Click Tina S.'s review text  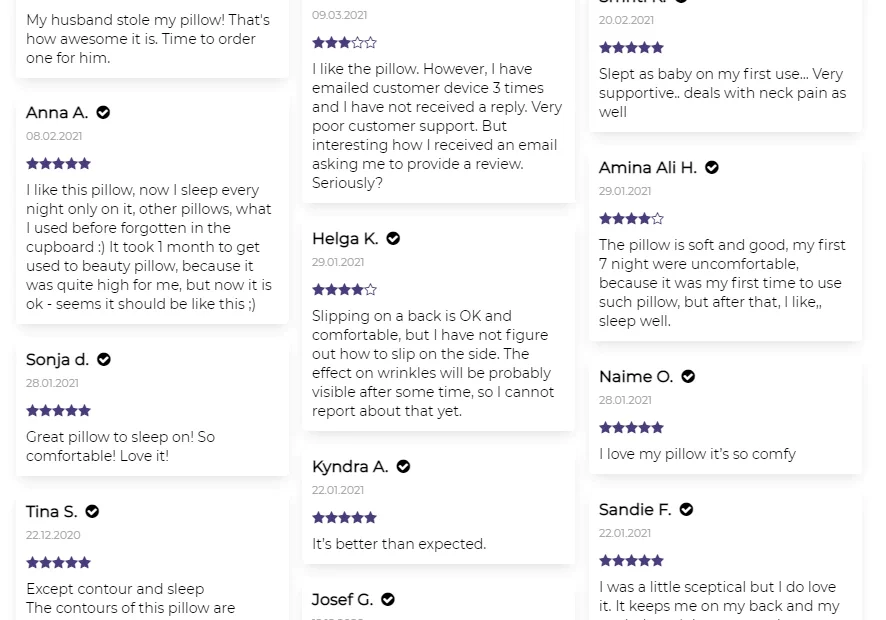[x=130, y=598]
